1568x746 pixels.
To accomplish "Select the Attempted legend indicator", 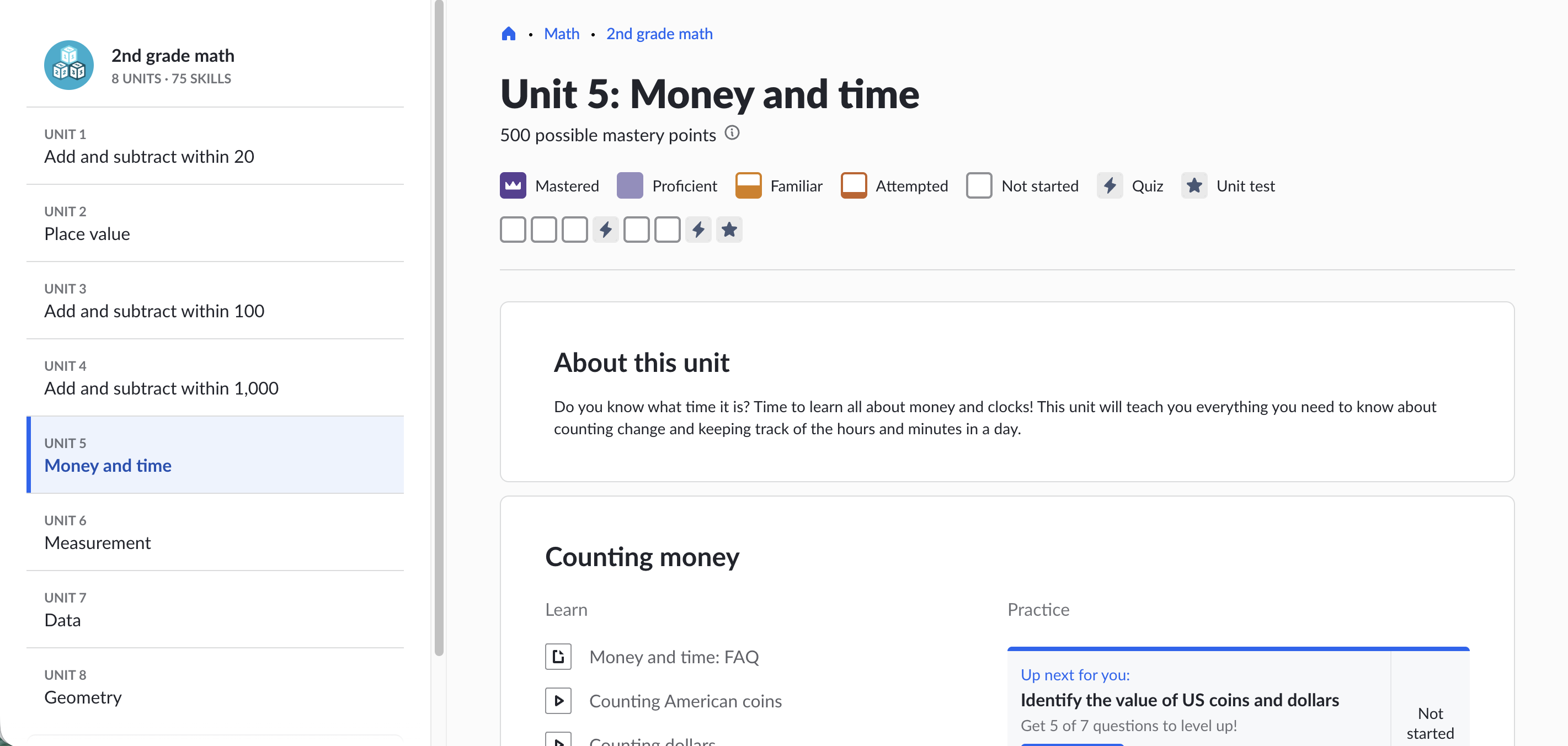I will pyautogui.click(x=854, y=186).
